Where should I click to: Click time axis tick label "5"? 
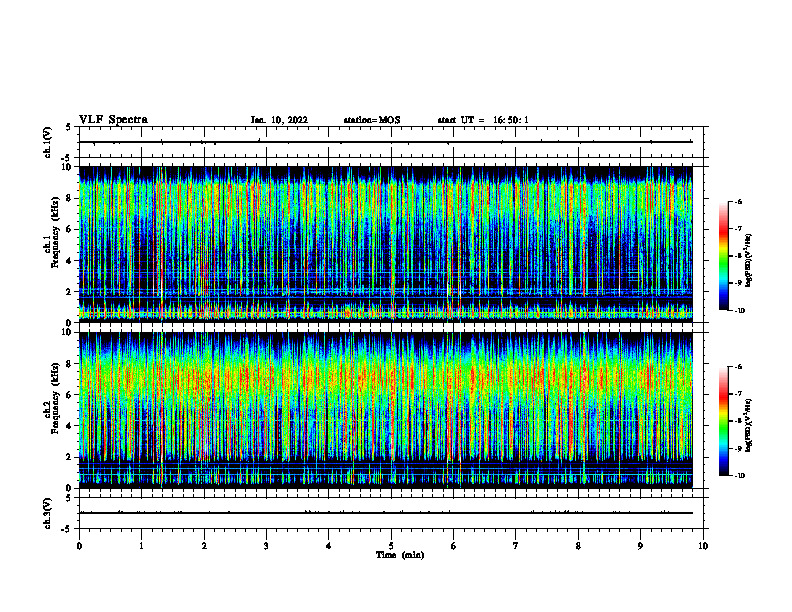coord(391,546)
